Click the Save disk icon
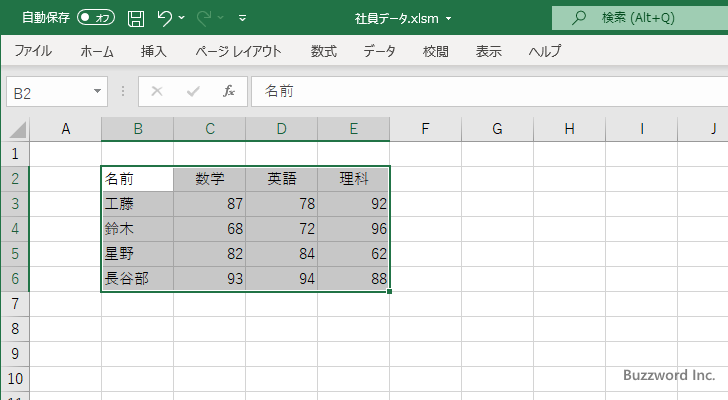 click(136, 18)
